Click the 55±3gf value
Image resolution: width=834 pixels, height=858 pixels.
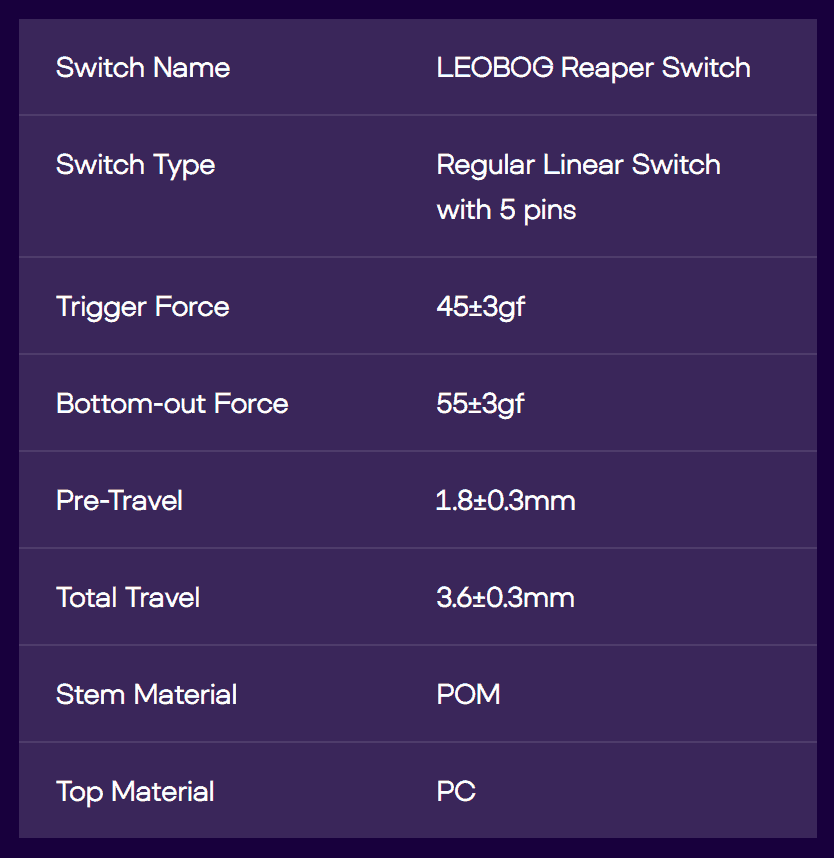(481, 404)
